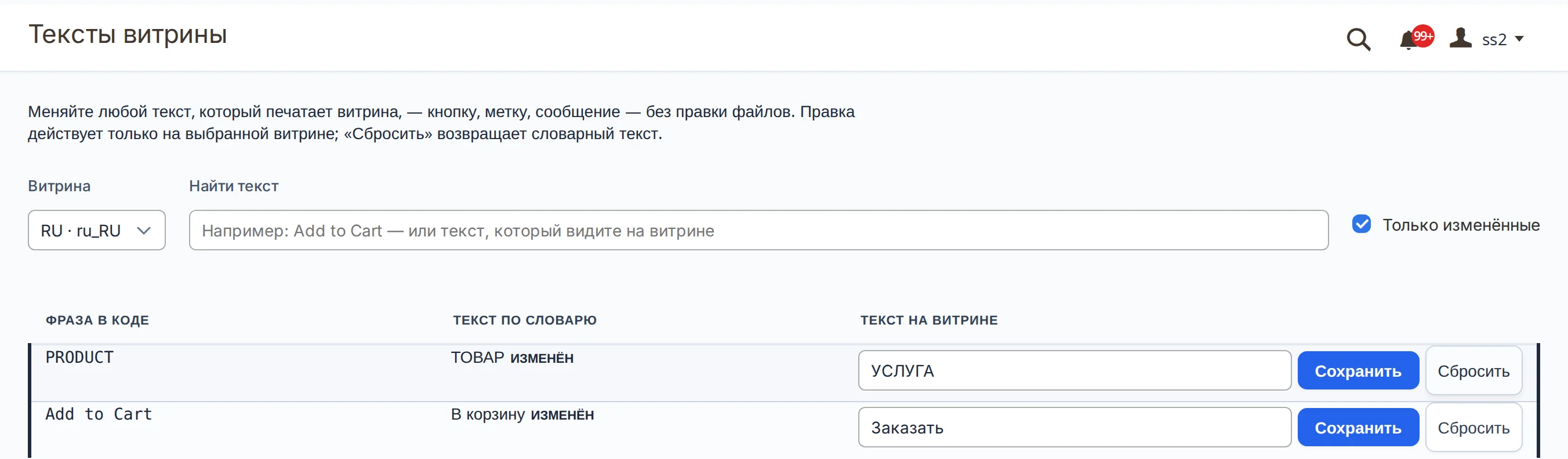This screenshot has width=1568, height=459.
Task: Save the Add to Cart row translation
Action: click(x=1358, y=427)
